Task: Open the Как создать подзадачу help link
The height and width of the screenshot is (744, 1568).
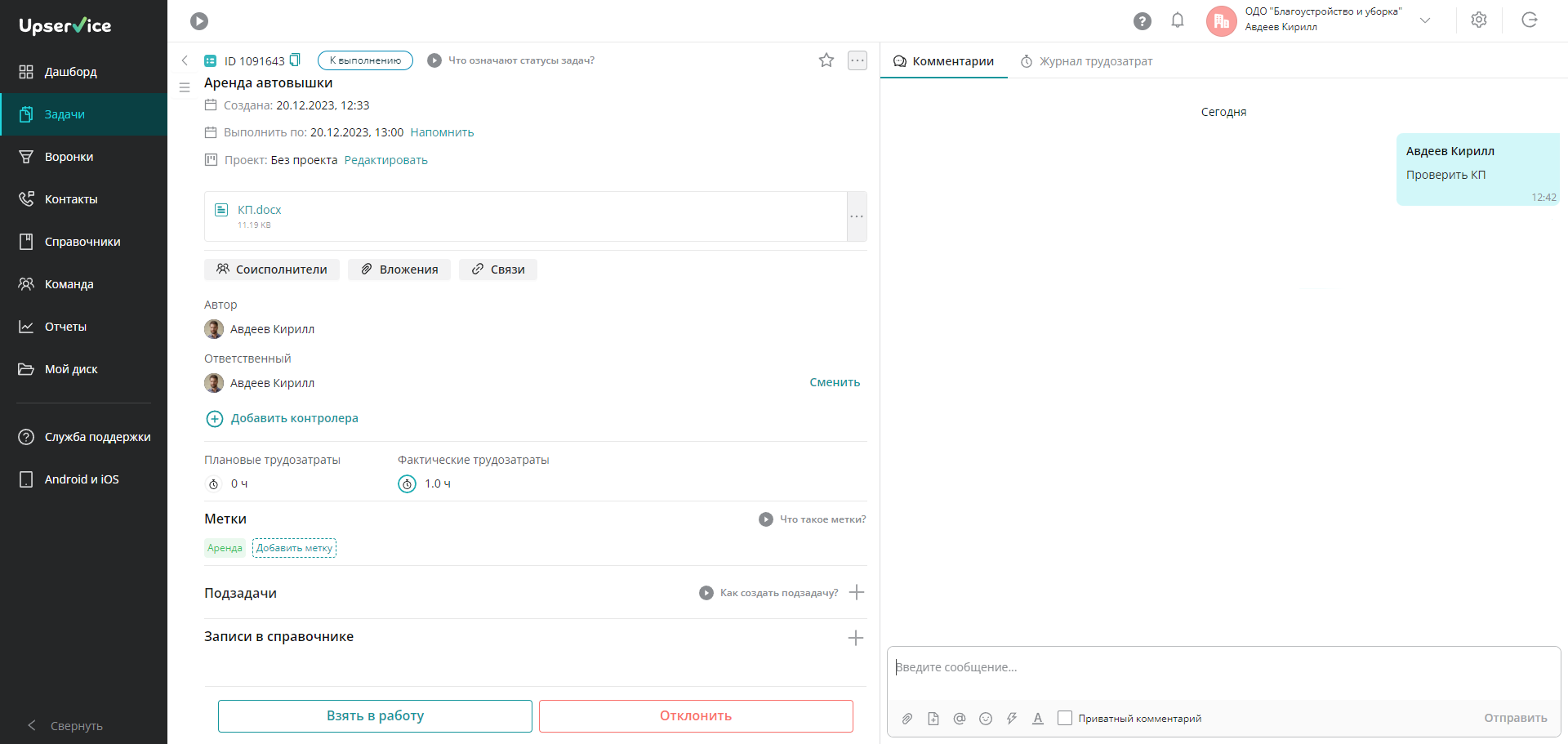Action: pyautogui.click(x=769, y=593)
